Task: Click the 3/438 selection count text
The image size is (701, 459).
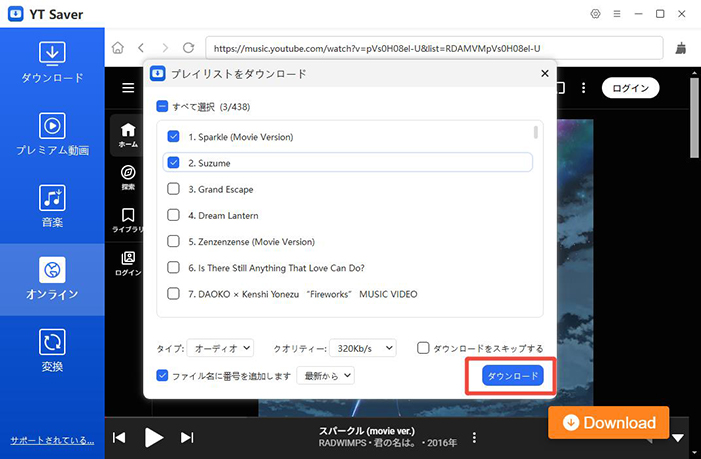Action: 235,107
